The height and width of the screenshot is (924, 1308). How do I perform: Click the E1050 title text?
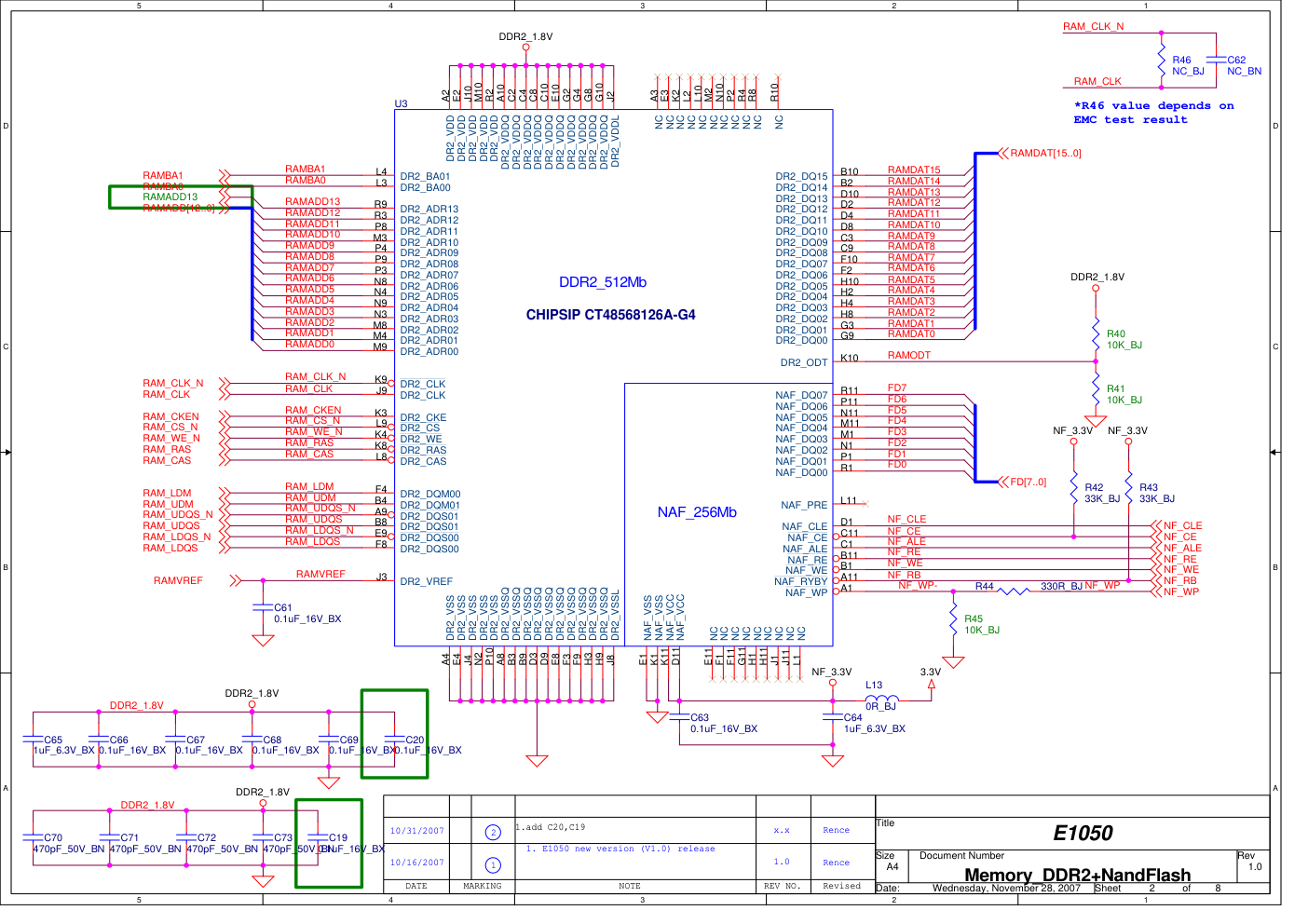point(1083,834)
